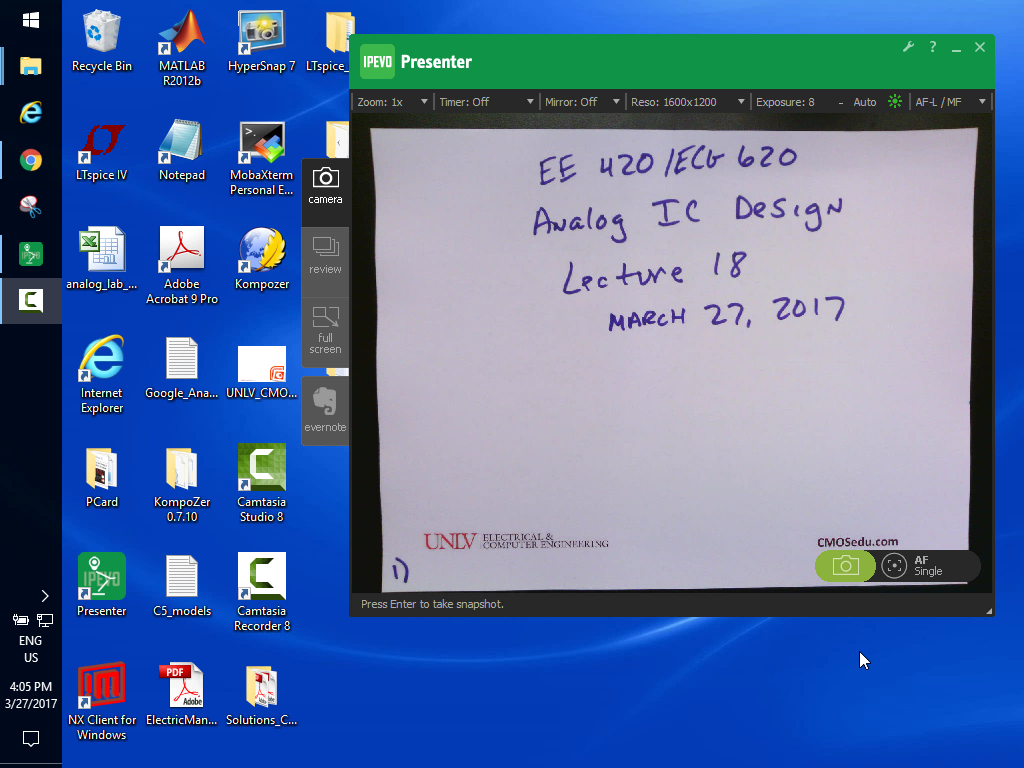
Task: Click the battery power tray icon
Action: click(x=20, y=620)
